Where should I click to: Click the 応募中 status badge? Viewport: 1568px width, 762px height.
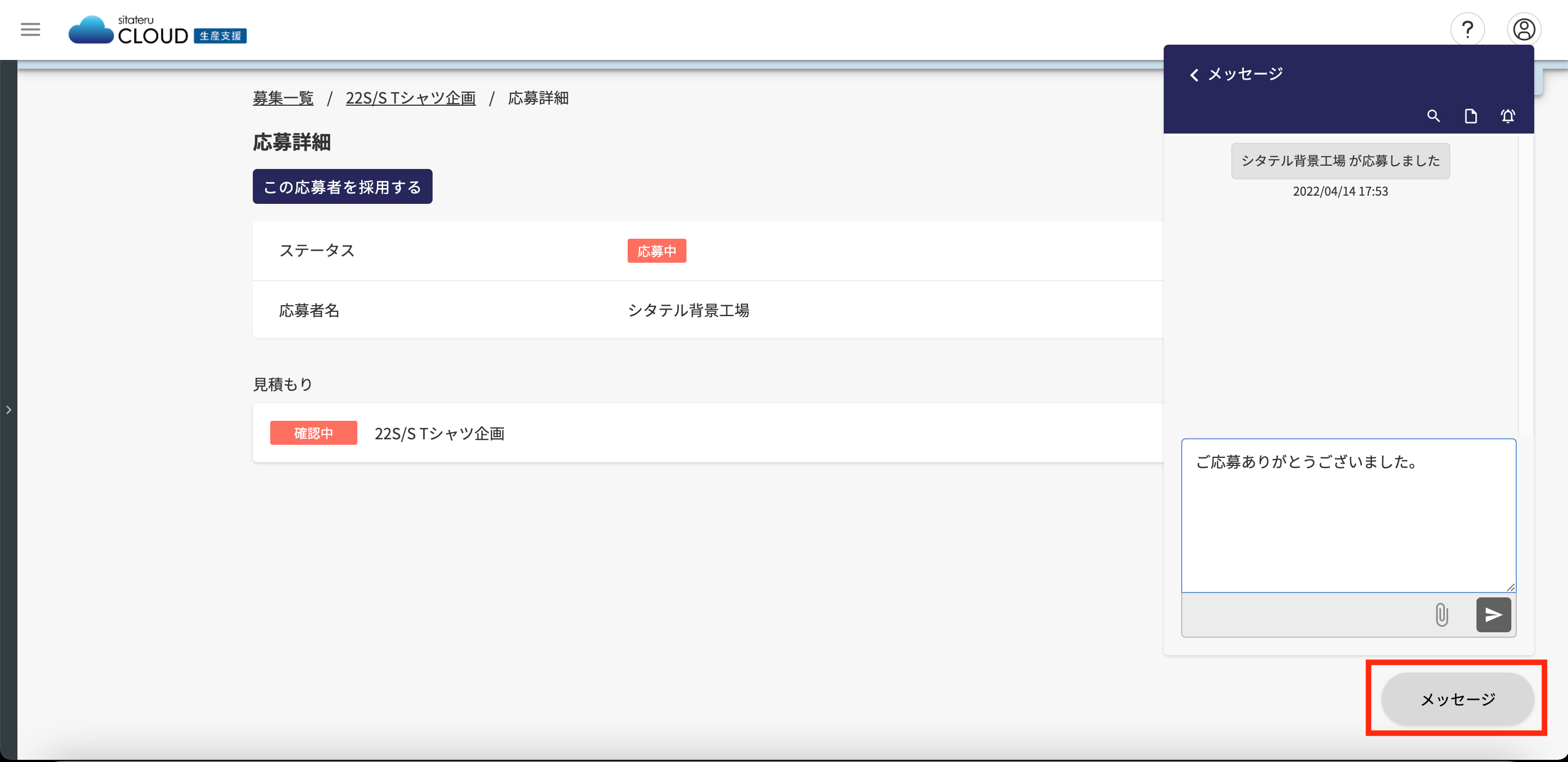[657, 251]
